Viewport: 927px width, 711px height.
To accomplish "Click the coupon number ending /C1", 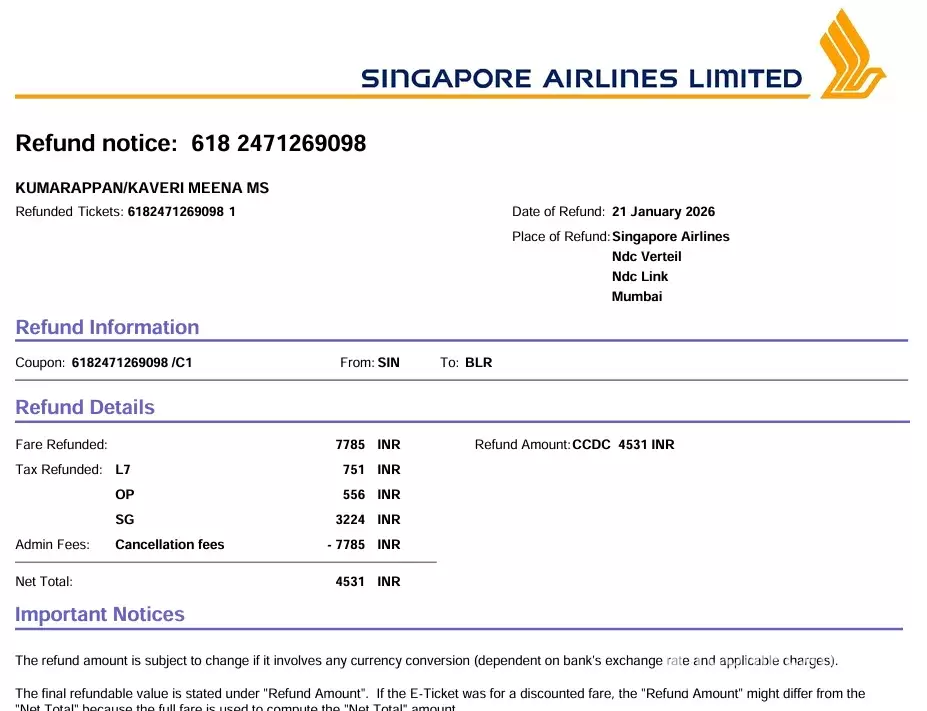I will (132, 363).
